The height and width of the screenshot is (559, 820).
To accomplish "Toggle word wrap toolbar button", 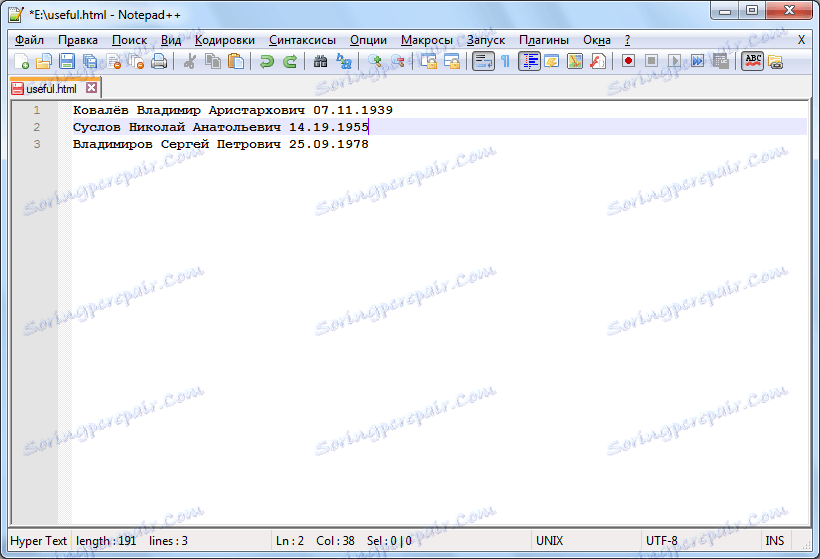I will (483, 62).
